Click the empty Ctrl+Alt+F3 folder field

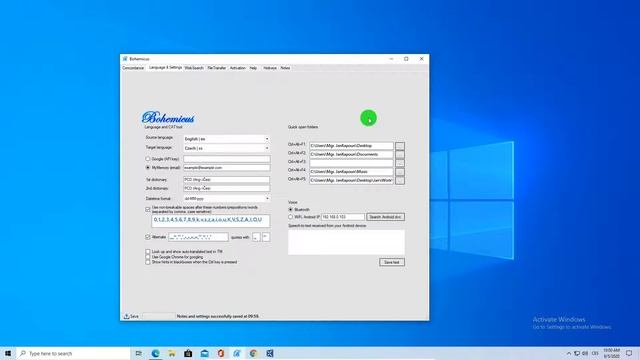pyautogui.click(x=351, y=163)
